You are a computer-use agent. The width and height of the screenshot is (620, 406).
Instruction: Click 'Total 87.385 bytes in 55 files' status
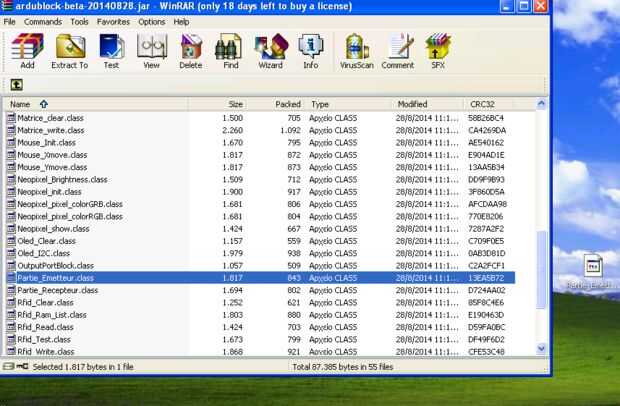pos(342,367)
